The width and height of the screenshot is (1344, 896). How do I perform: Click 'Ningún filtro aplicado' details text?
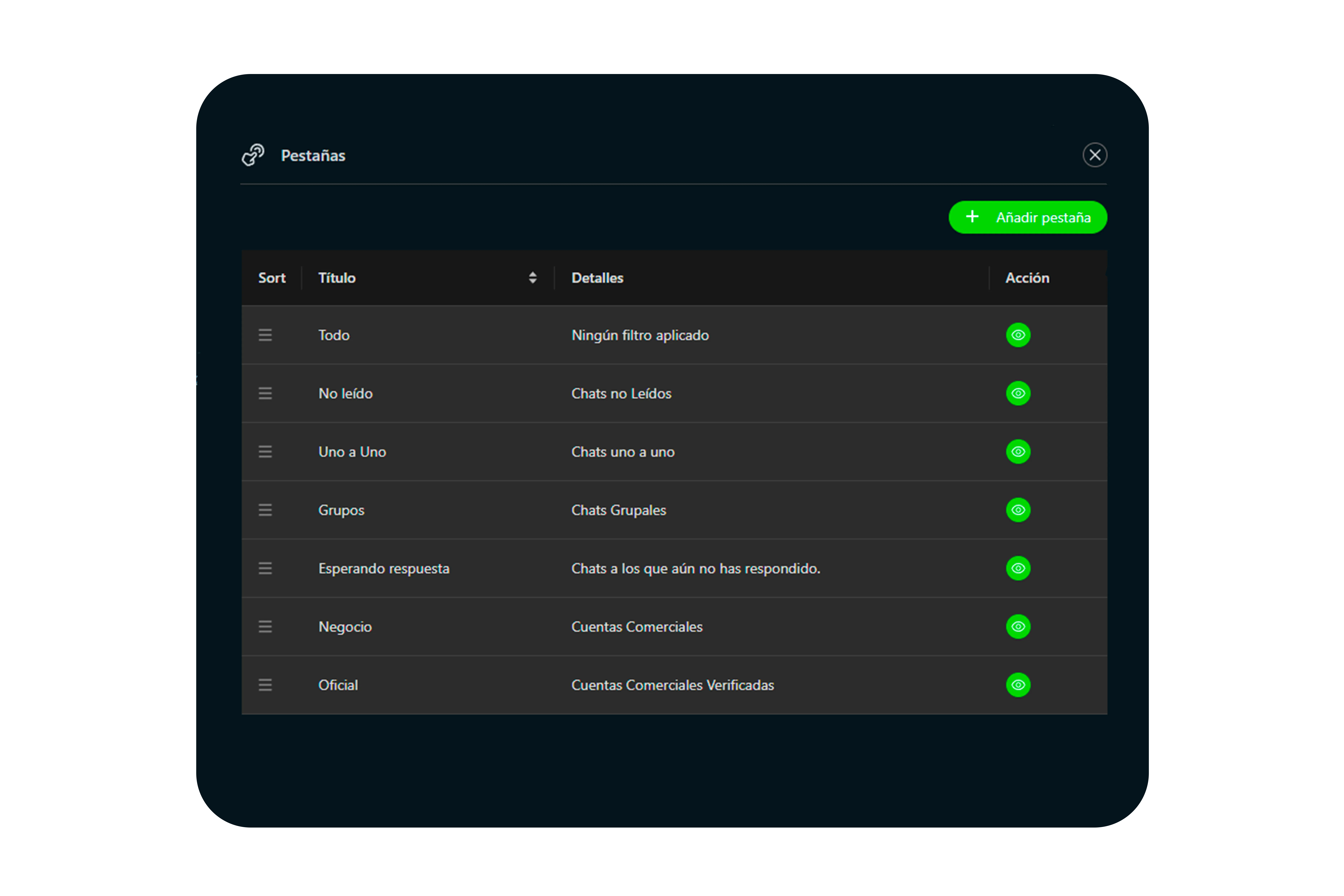point(640,335)
